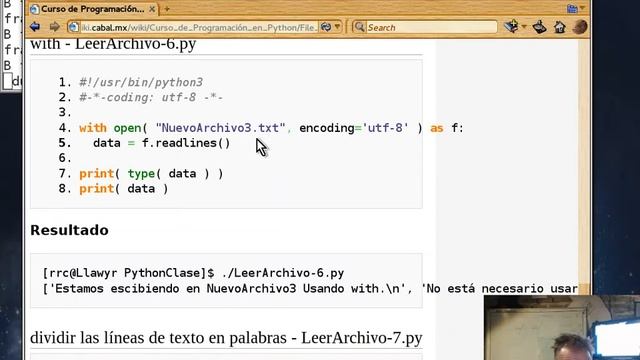Select the Curso de Programación tab
640x360 pixels.
pos(93,9)
